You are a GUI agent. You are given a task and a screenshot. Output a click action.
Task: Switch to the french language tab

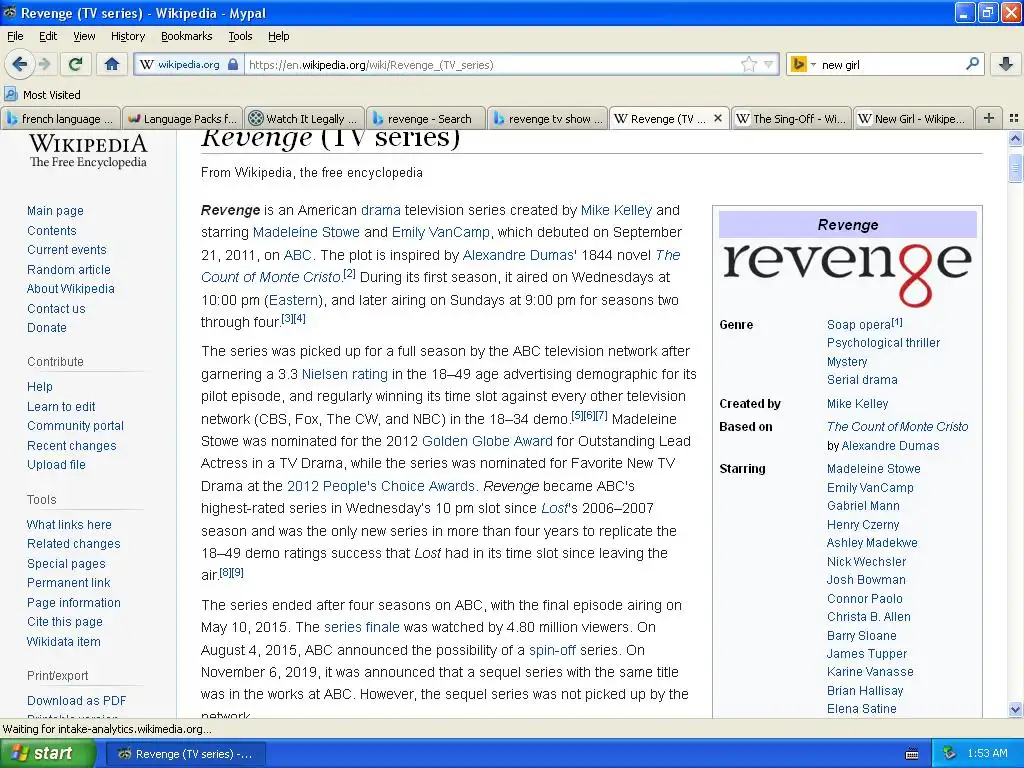[61, 118]
